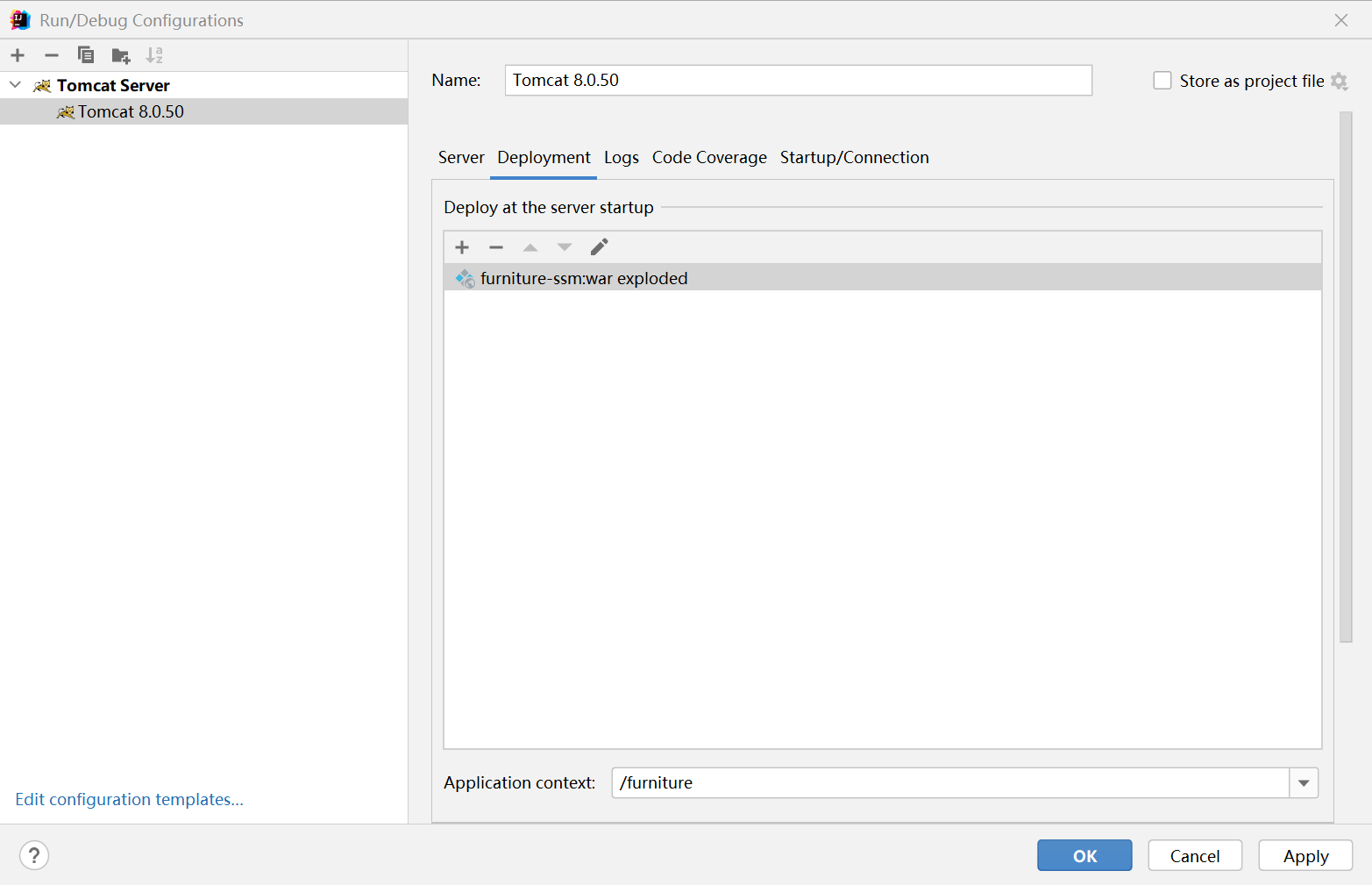Screen dimensions: 1372x885
Task: Open Edit configuration templates link
Action: pos(130,800)
